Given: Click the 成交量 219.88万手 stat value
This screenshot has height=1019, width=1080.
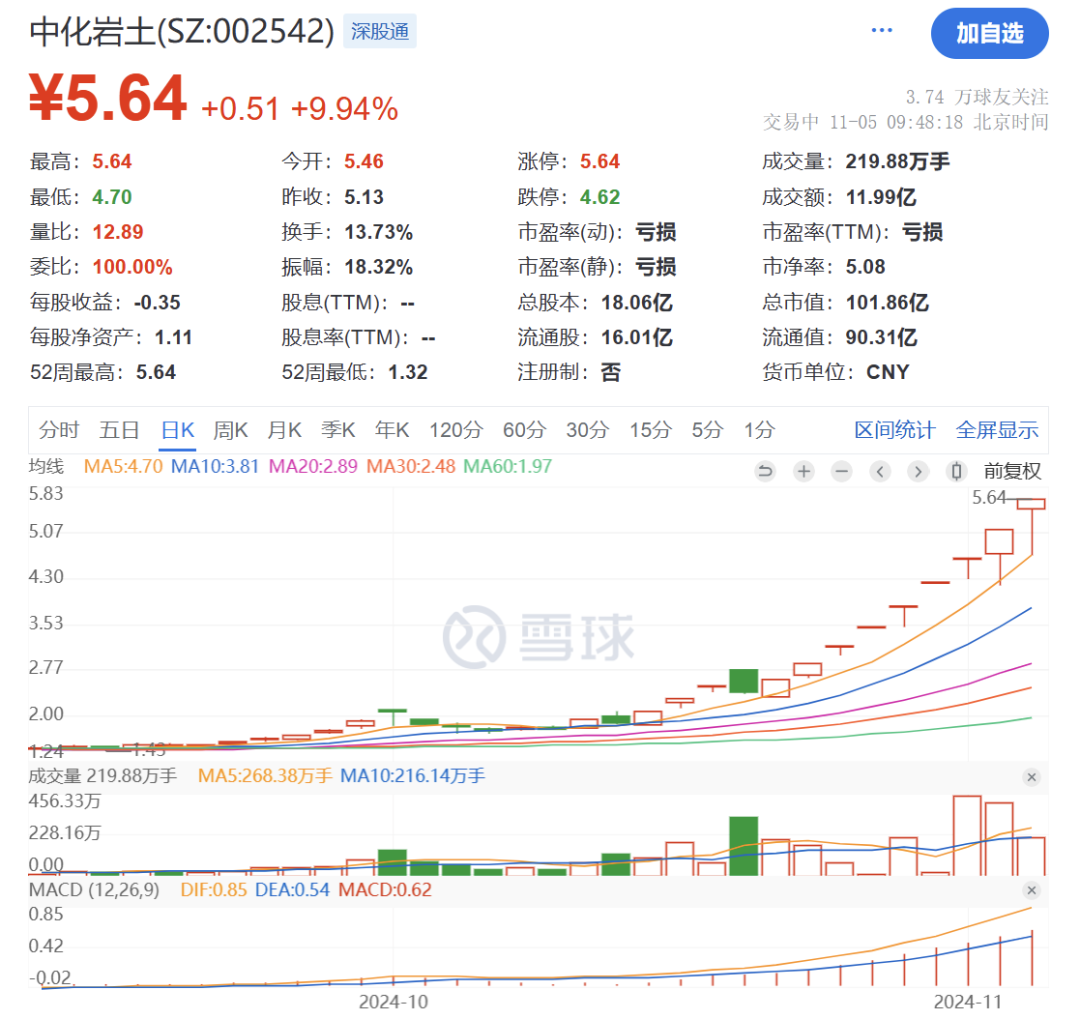Looking at the screenshot, I should 897,161.
